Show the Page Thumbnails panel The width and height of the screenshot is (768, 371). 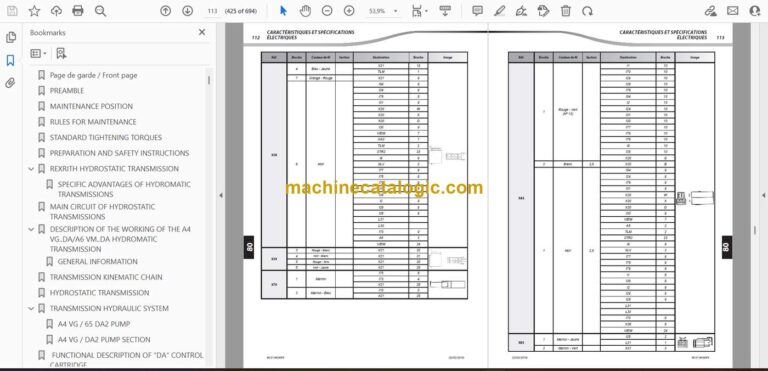tap(11, 37)
